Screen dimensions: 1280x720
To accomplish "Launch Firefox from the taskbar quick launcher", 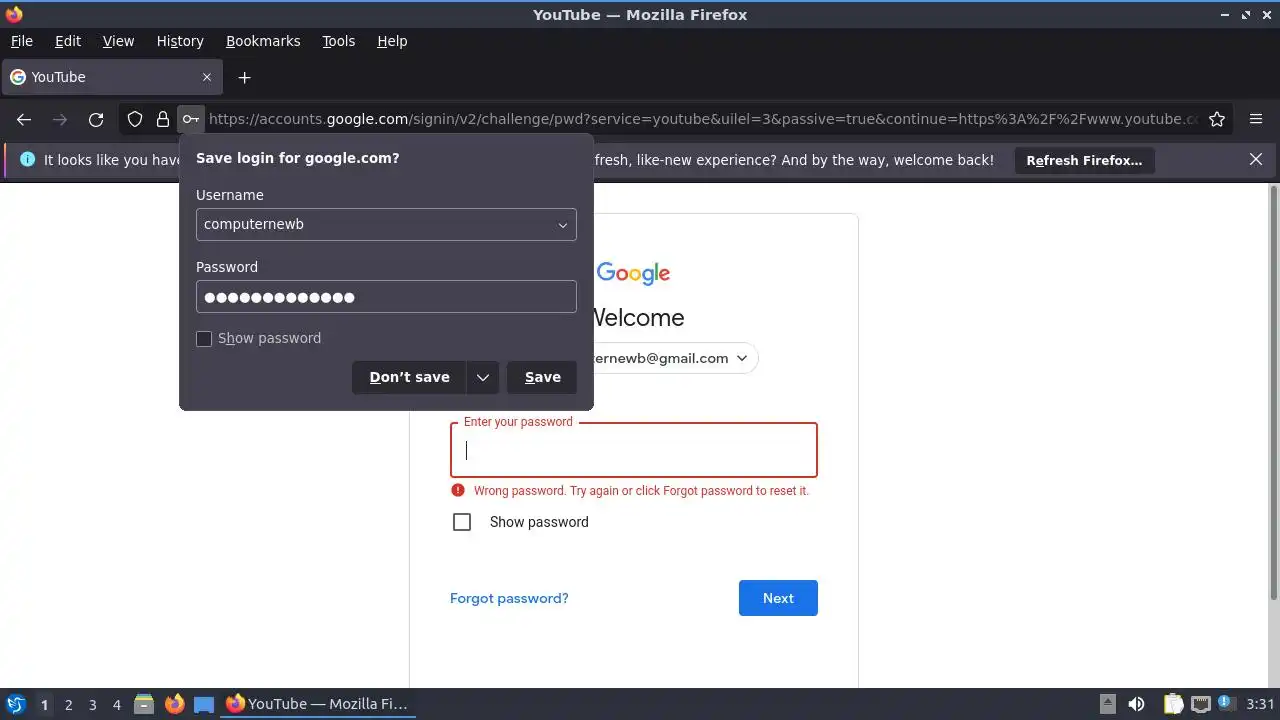I will coord(174,704).
